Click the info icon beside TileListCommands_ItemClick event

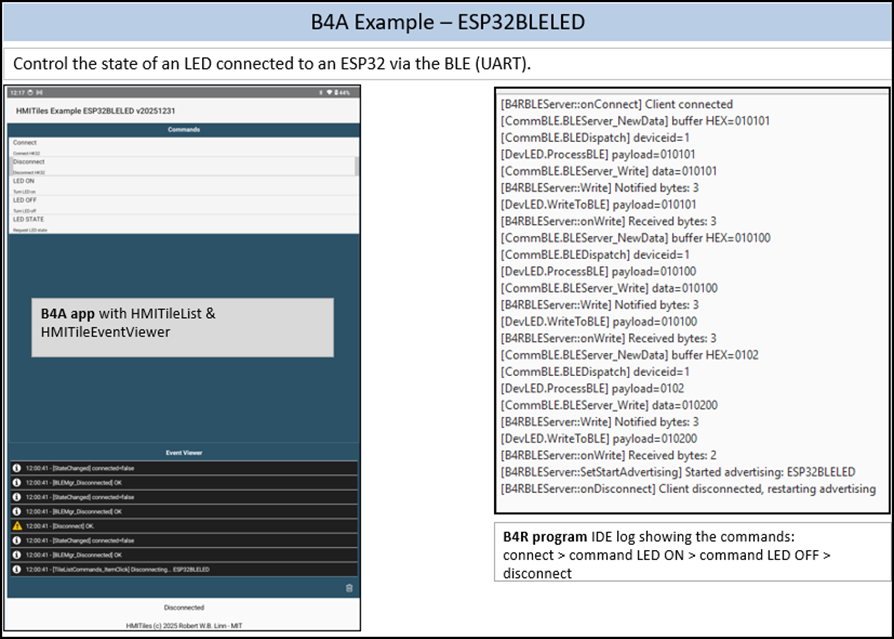[17, 569]
